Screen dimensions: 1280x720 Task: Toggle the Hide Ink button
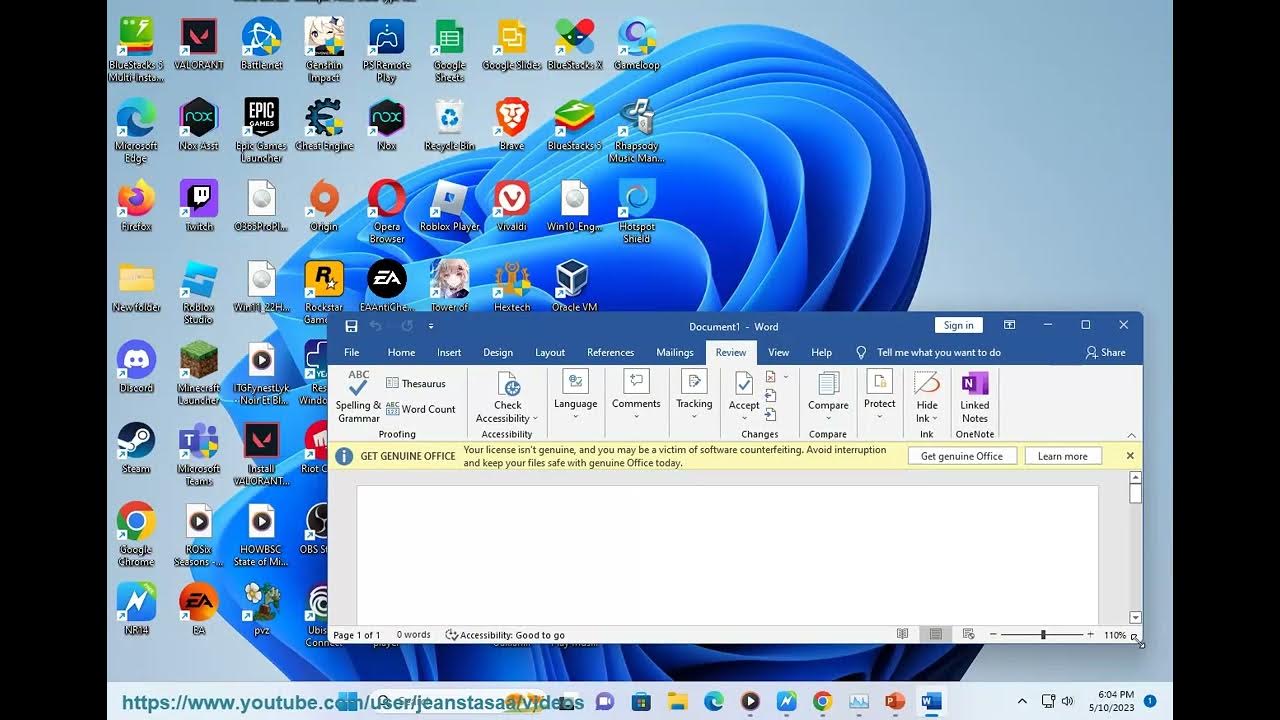(927, 397)
